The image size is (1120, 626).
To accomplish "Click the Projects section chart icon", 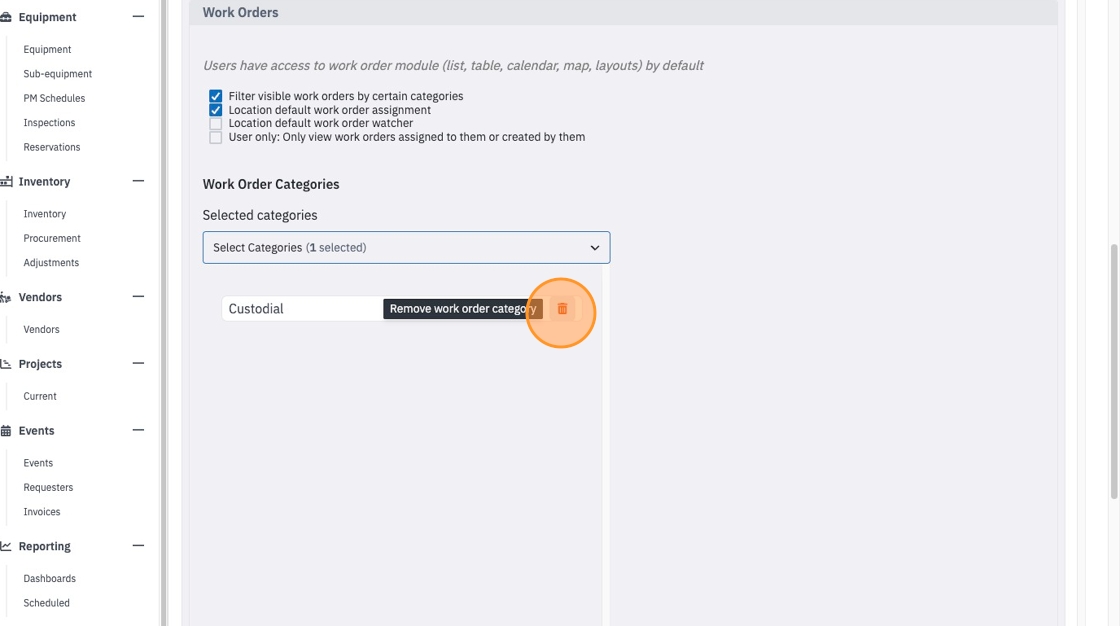I will (x=6, y=364).
